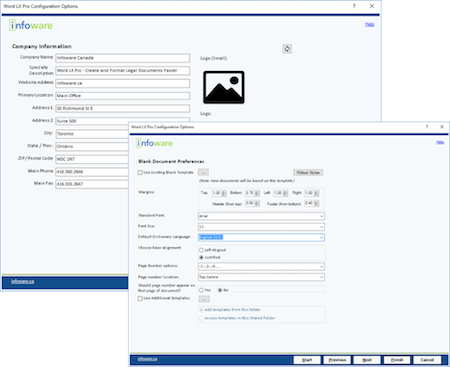Edit the Main Fax field
This screenshot has width=450, height=367.
(x=92, y=184)
